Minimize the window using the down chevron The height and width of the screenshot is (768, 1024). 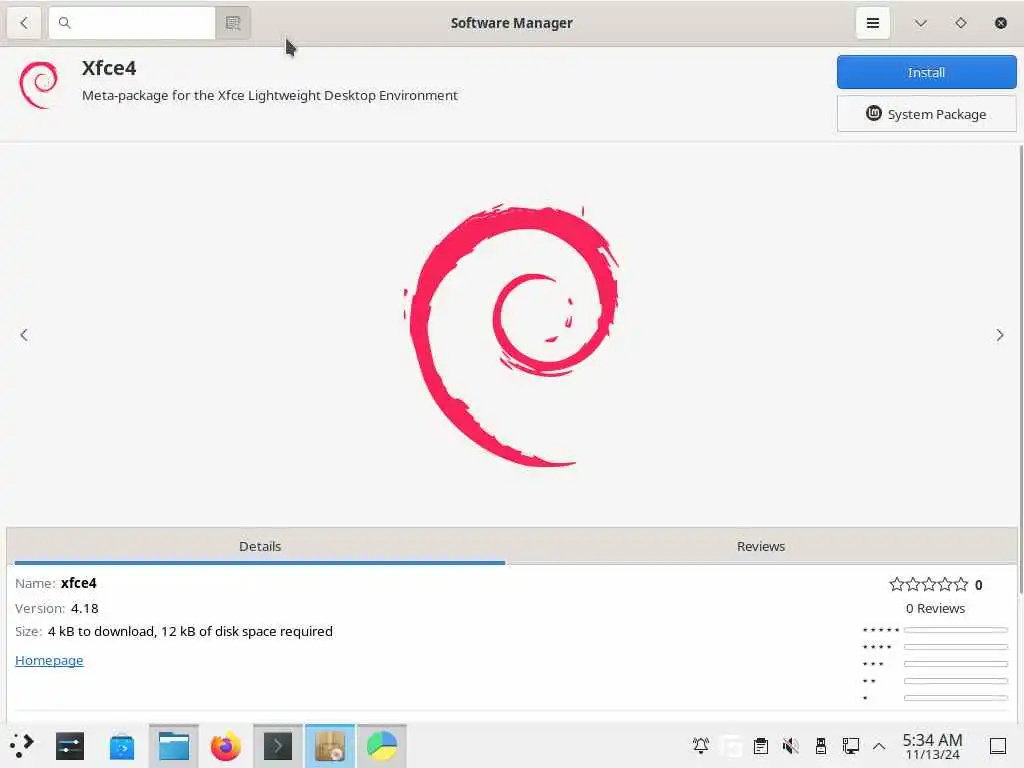[x=920, y=23]
